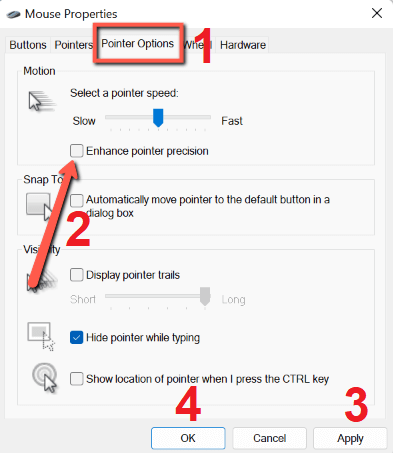Switch to the Buttons tab
The height and width of the screenshot is (453, 393).
pos(28,45)
